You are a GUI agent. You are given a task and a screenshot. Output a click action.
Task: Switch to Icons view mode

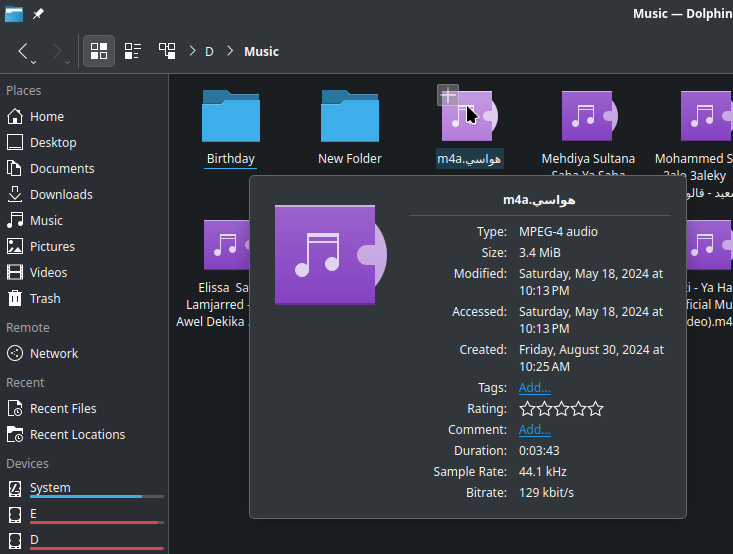click(x=99, y=50)
